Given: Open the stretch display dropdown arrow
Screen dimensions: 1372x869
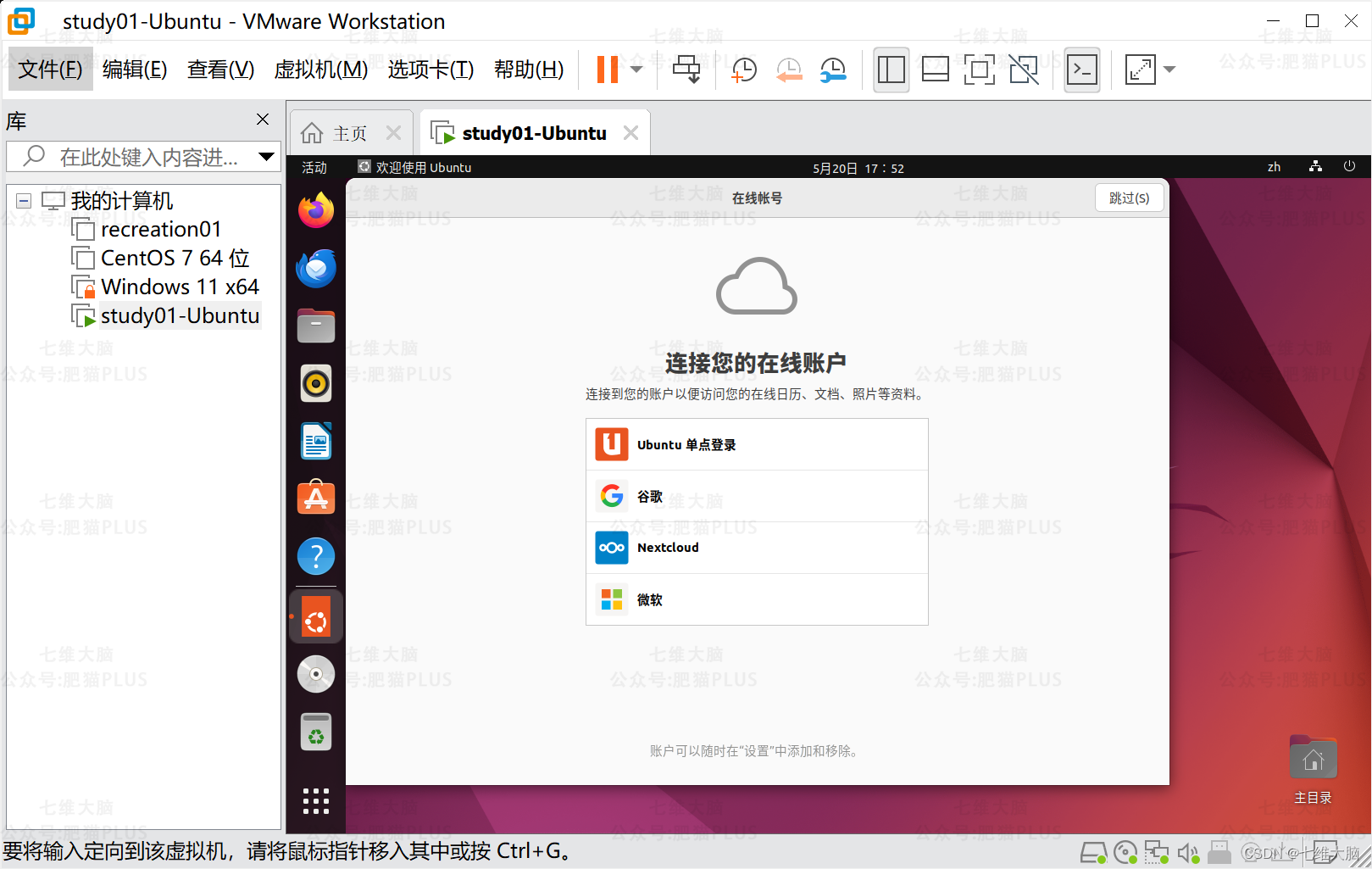Looking at the screenshot, I should [x=1169, y=70].
